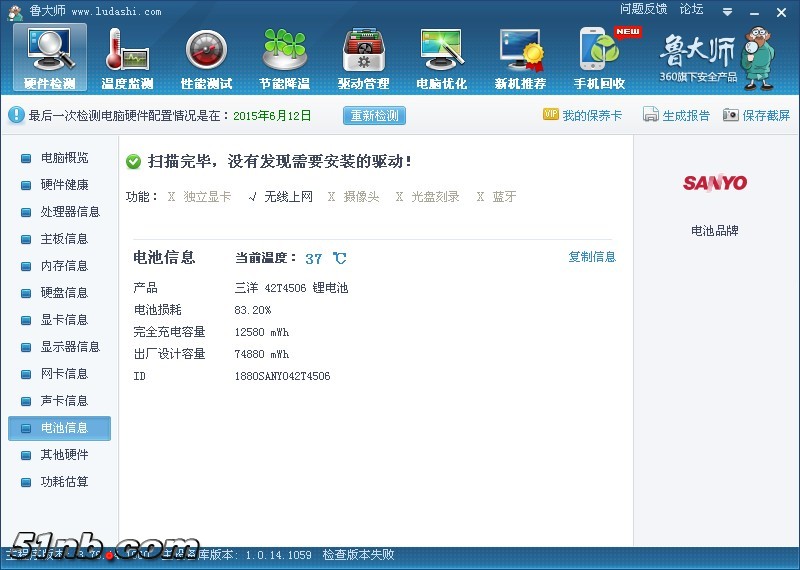Click the 重新检测 re-detect button

point(374,115)
